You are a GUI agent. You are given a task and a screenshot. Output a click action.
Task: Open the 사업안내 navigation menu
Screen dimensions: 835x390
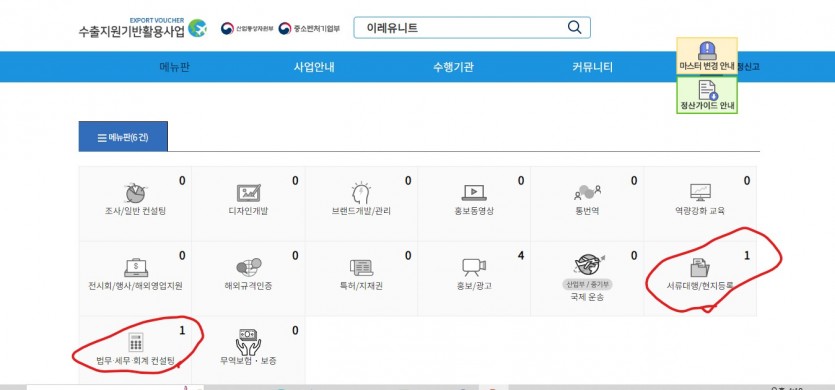pyautogui.click(x=314, y=67)
